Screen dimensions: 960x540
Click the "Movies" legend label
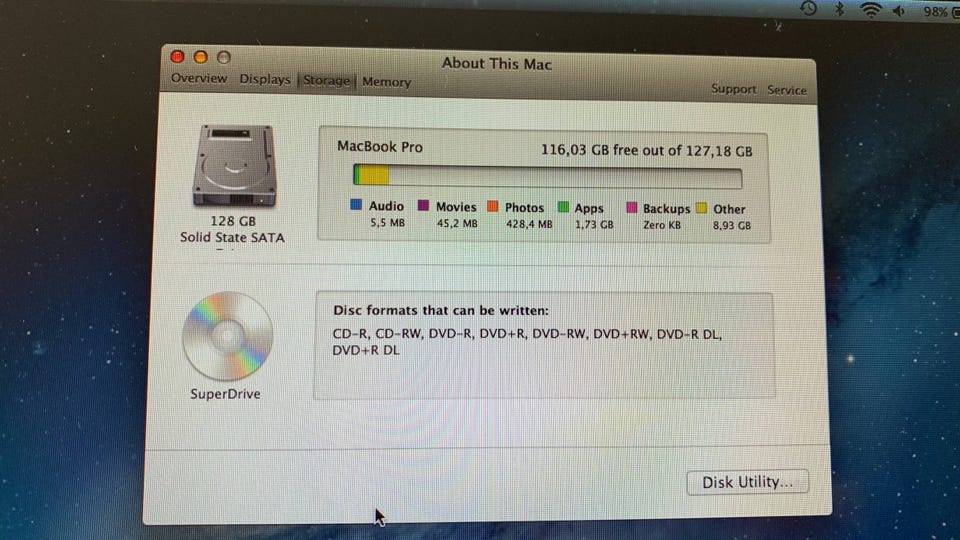456,207
